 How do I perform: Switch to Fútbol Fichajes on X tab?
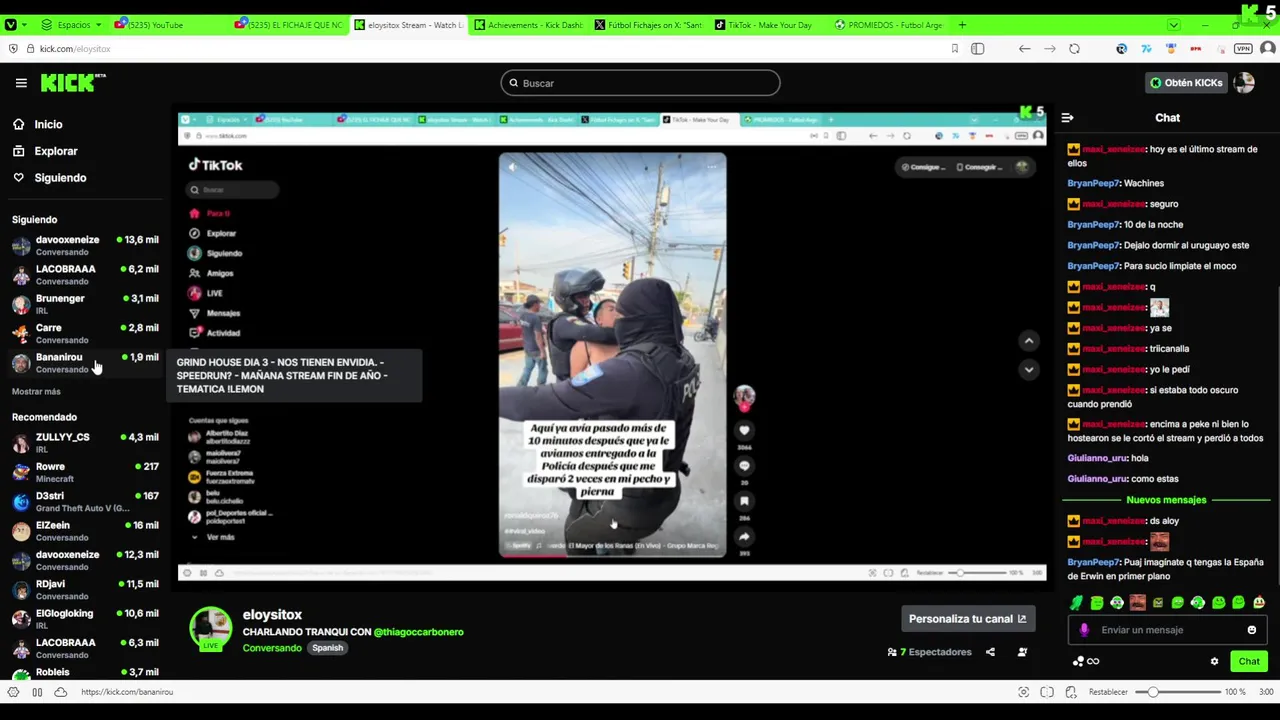[648, 24]
